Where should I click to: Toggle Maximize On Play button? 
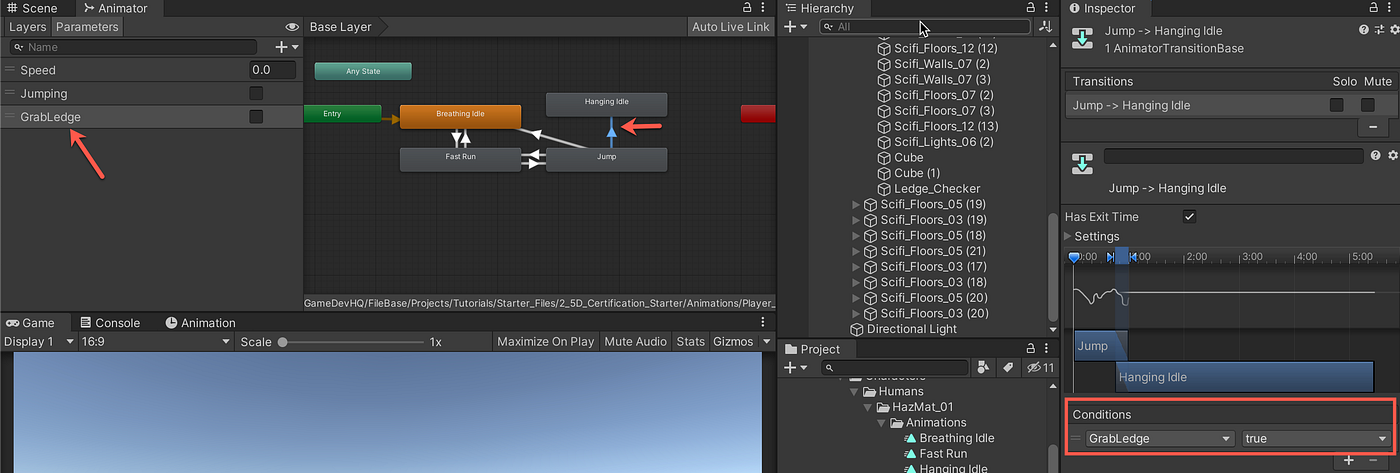546,341
